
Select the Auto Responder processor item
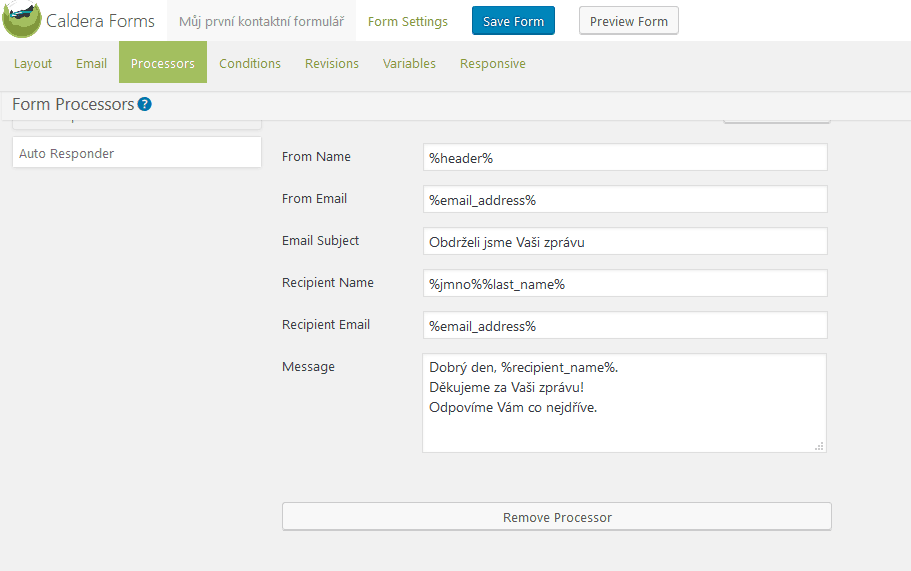pyautogui.click(x=137, y=152)
